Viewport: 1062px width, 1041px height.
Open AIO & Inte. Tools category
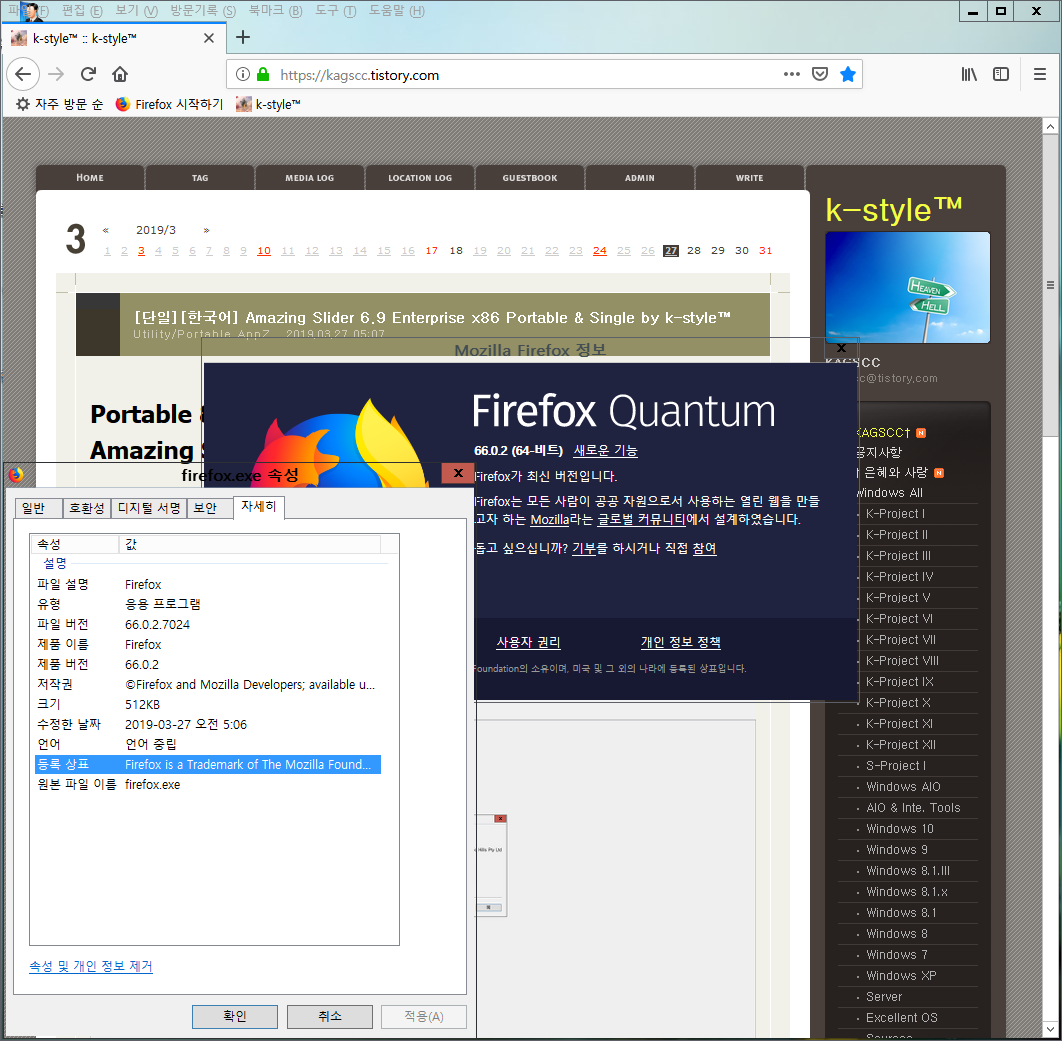913,807
